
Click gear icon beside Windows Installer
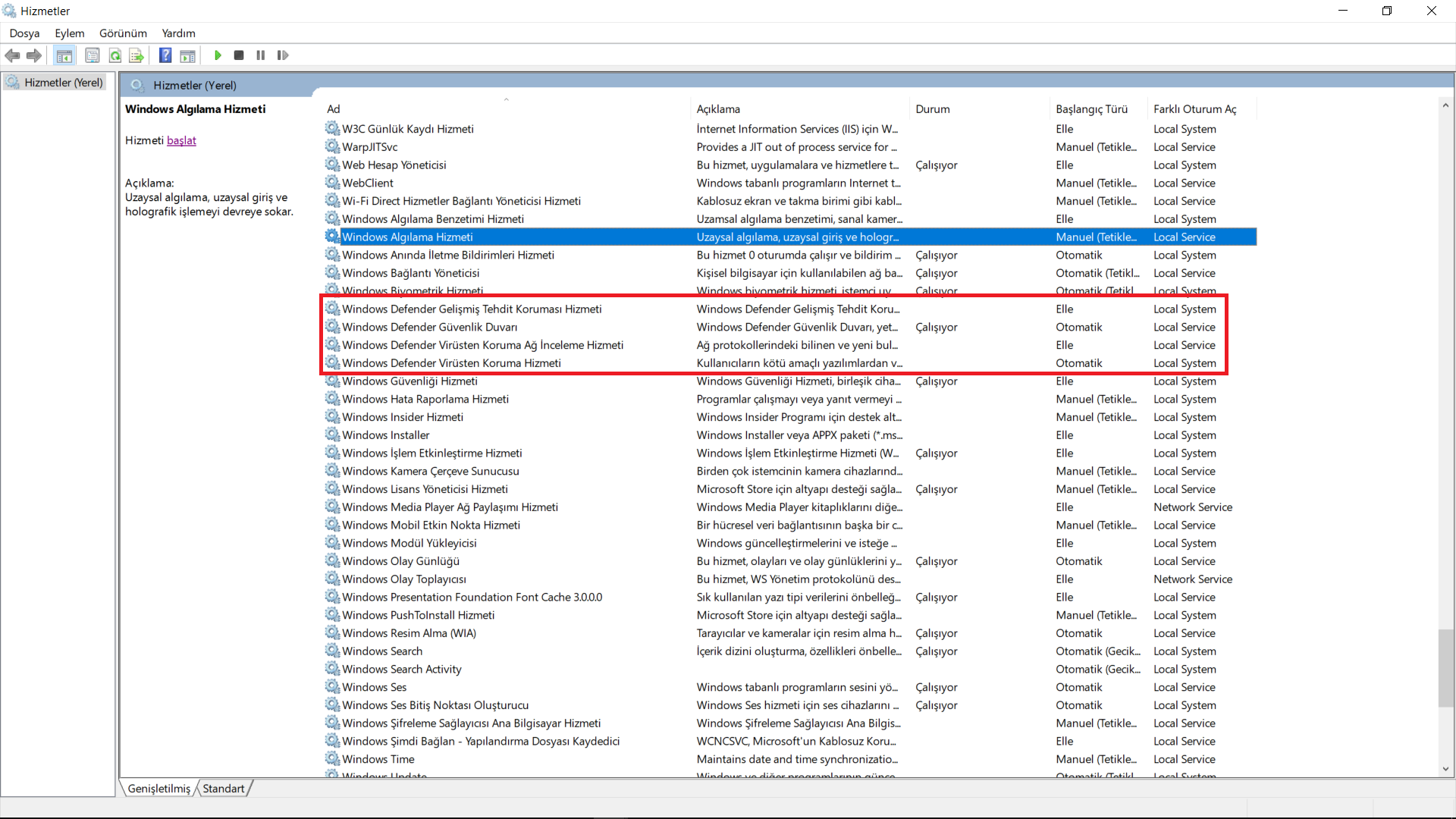click(332, 435)
